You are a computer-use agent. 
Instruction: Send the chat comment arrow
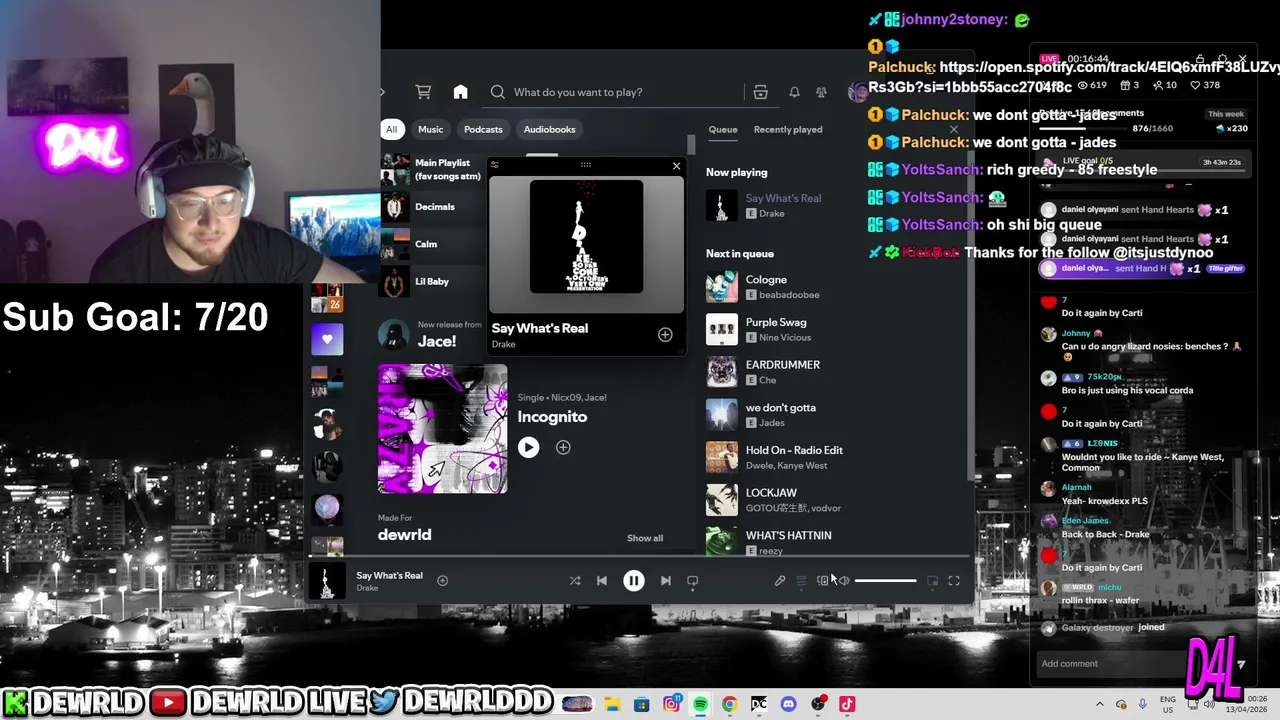click(x=1241, y=664)
